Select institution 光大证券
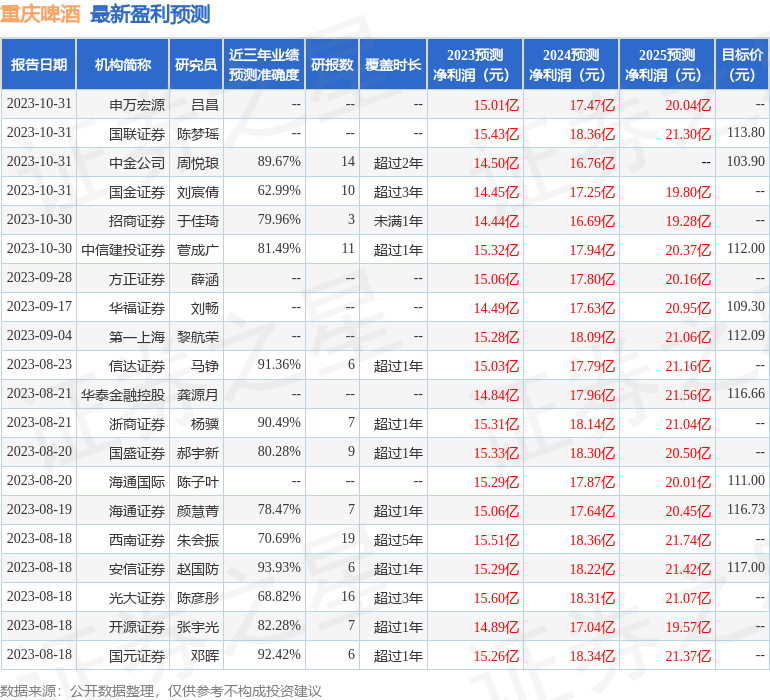The width and height of the screenshot is (770, 700). coord(137,598)
